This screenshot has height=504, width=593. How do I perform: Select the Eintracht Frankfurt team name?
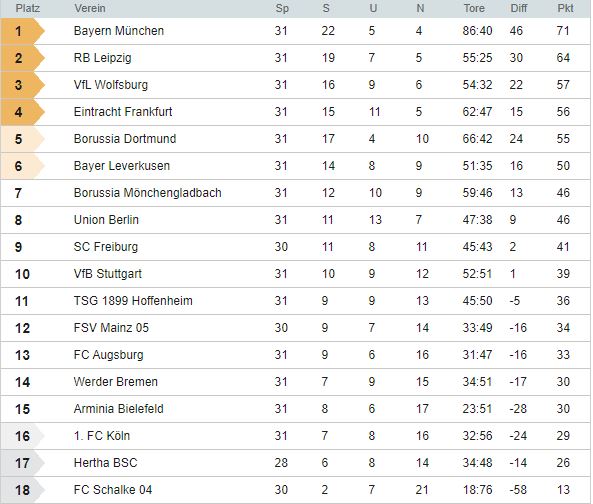pos(123,112)
